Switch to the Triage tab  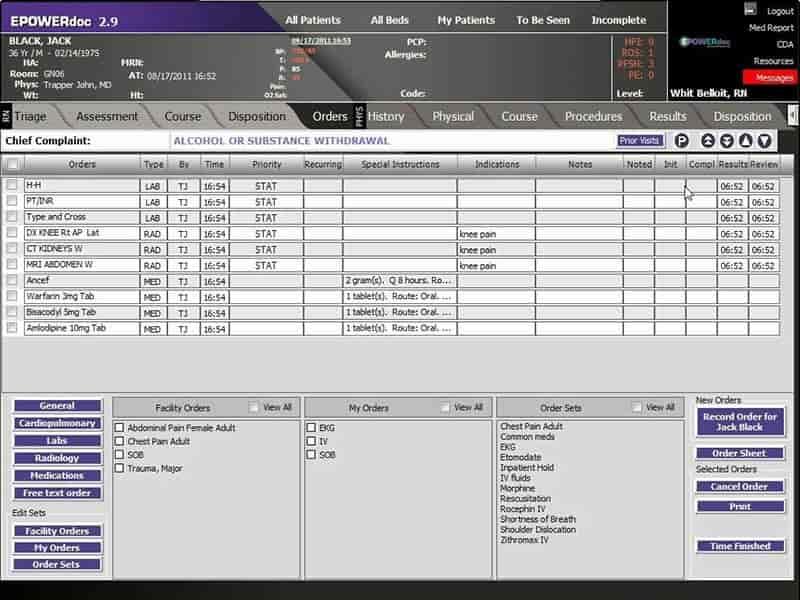(x=31, y=116)
